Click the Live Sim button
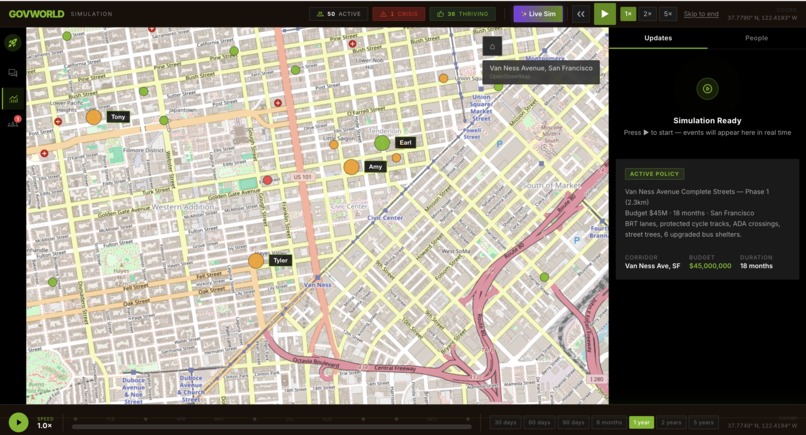 coord(538,14)
